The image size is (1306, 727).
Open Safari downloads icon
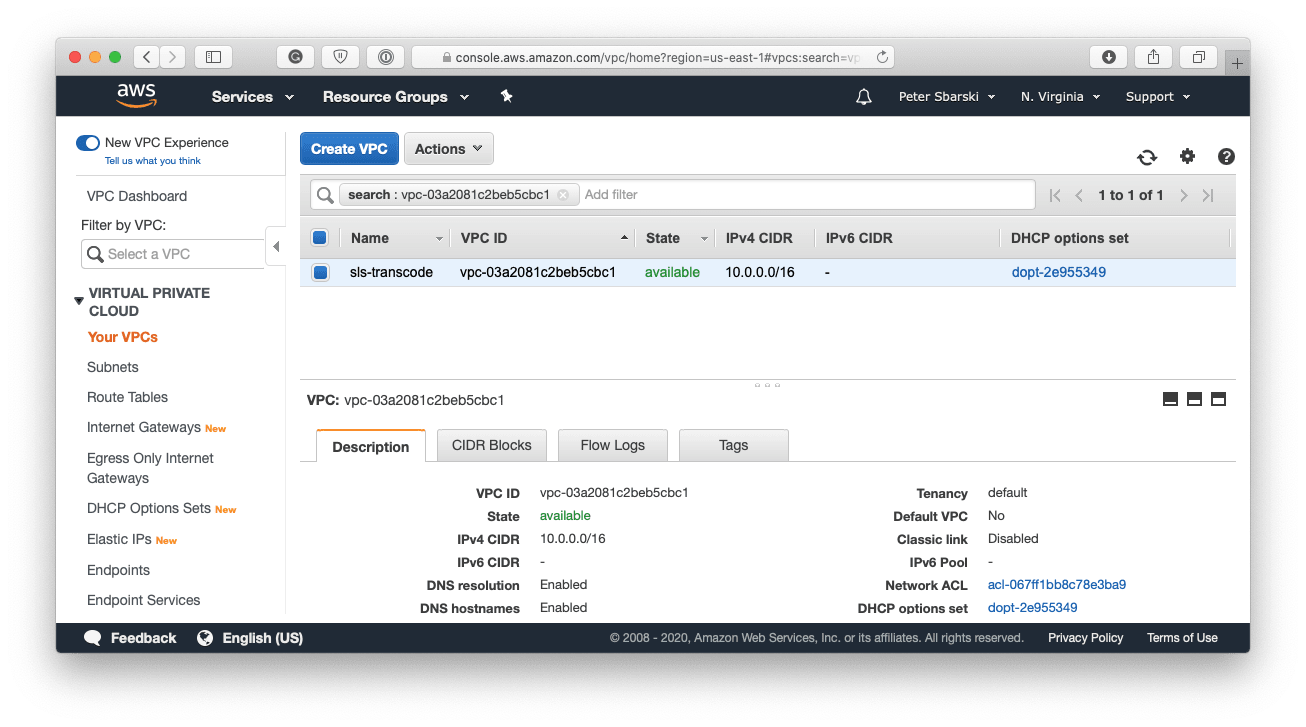1108,57
